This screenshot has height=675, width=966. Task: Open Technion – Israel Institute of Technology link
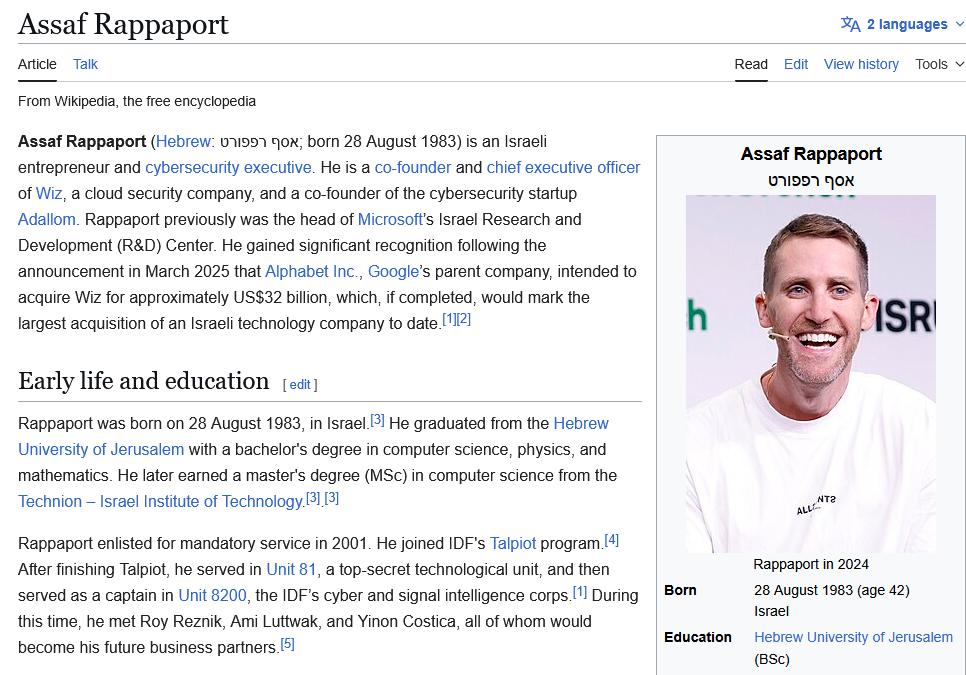pos(161,501)
